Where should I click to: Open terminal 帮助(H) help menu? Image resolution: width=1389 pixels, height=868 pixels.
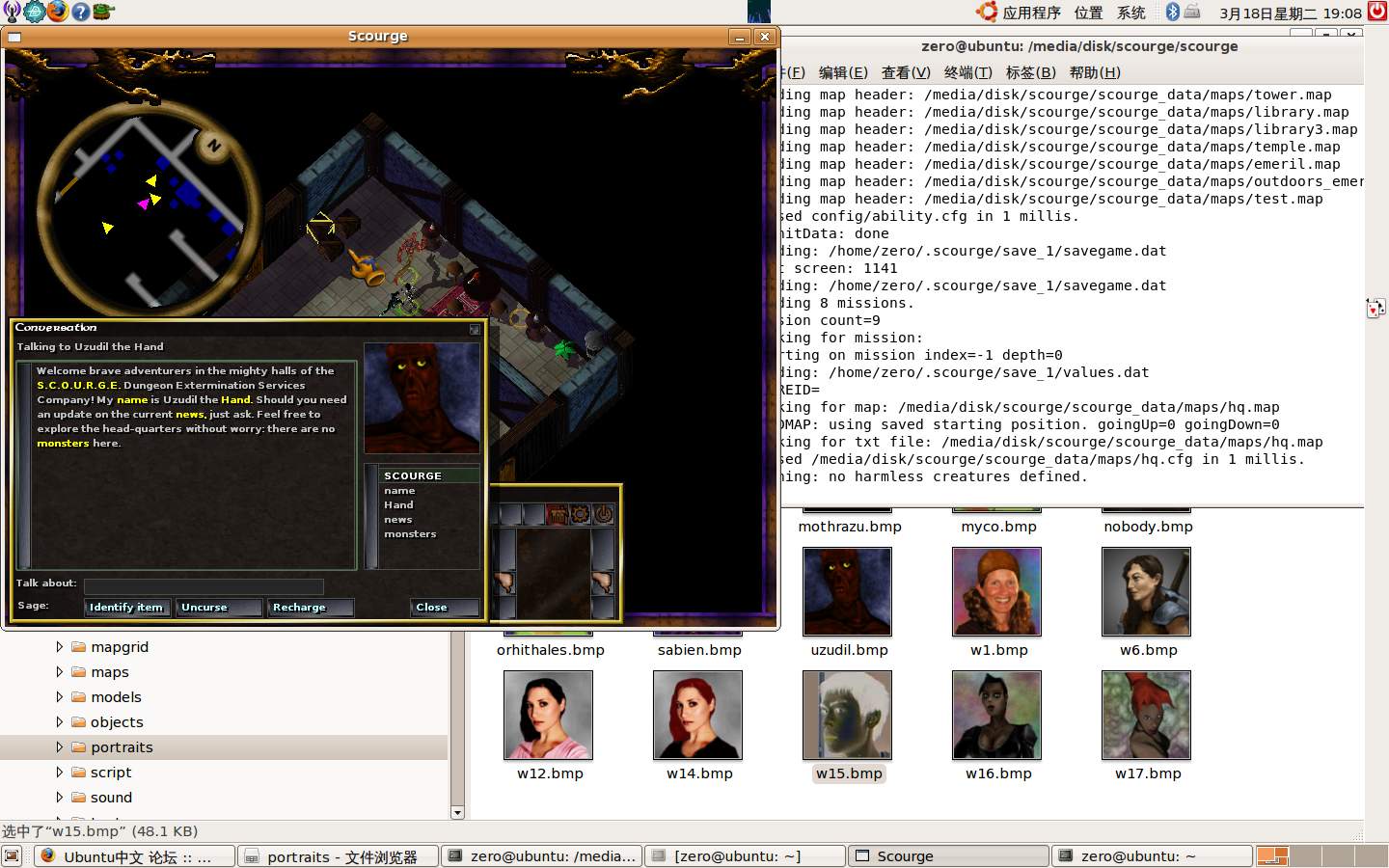tap(1095, 72)
